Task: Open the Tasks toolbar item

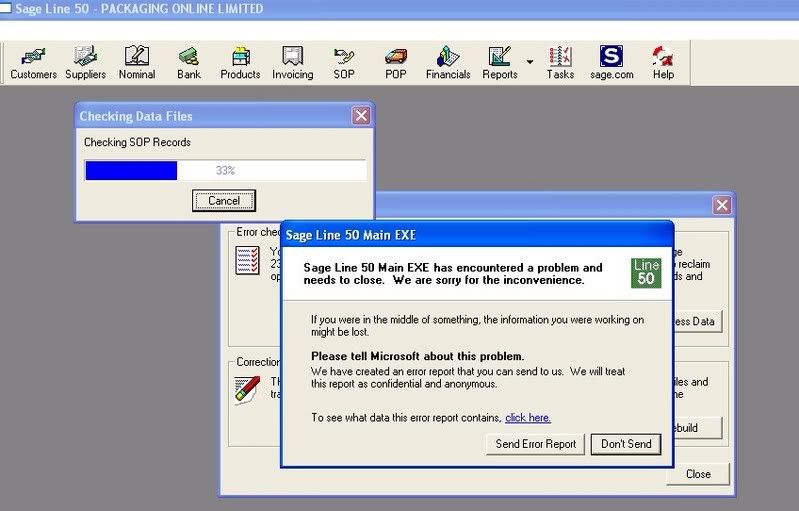Action: tap(560, 63)
